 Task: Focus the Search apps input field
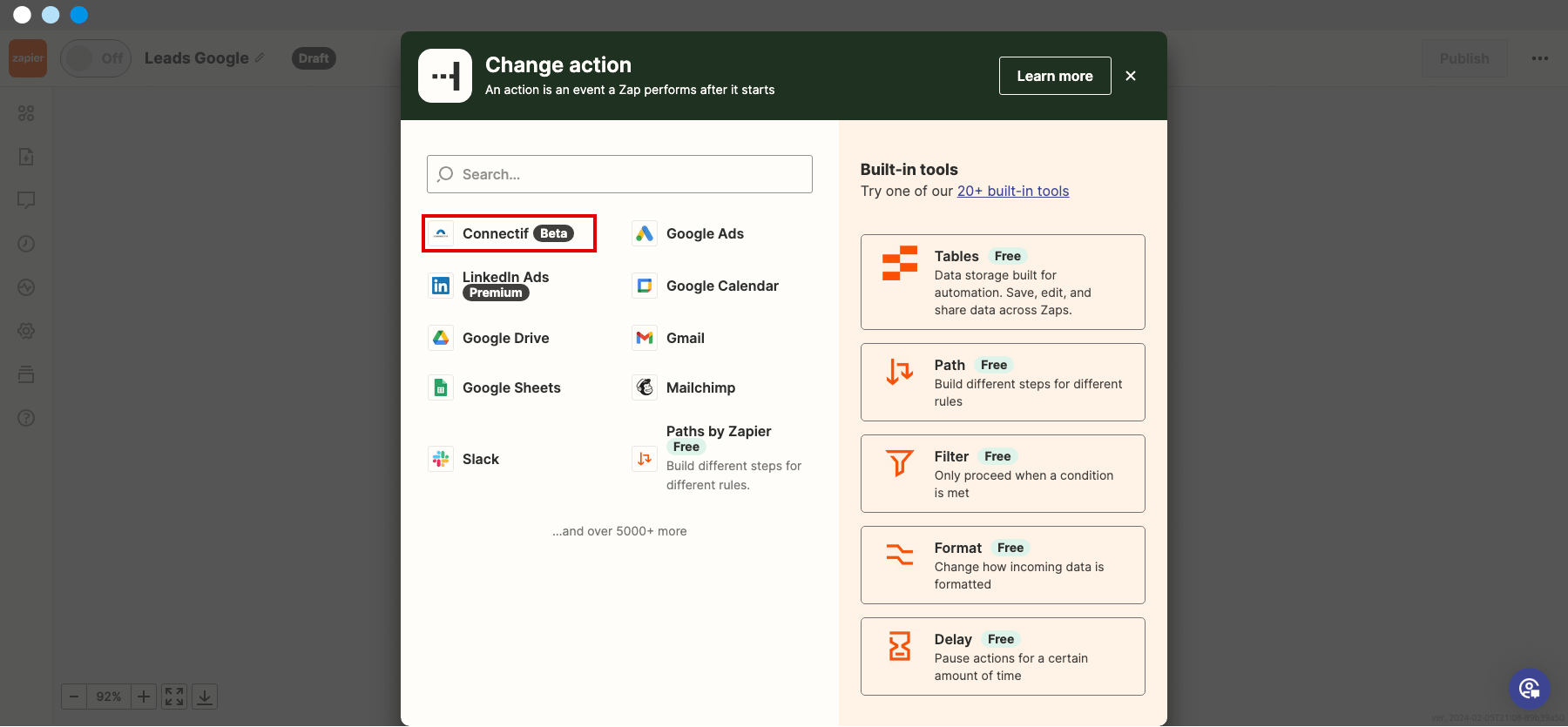(x=619, y=174)
